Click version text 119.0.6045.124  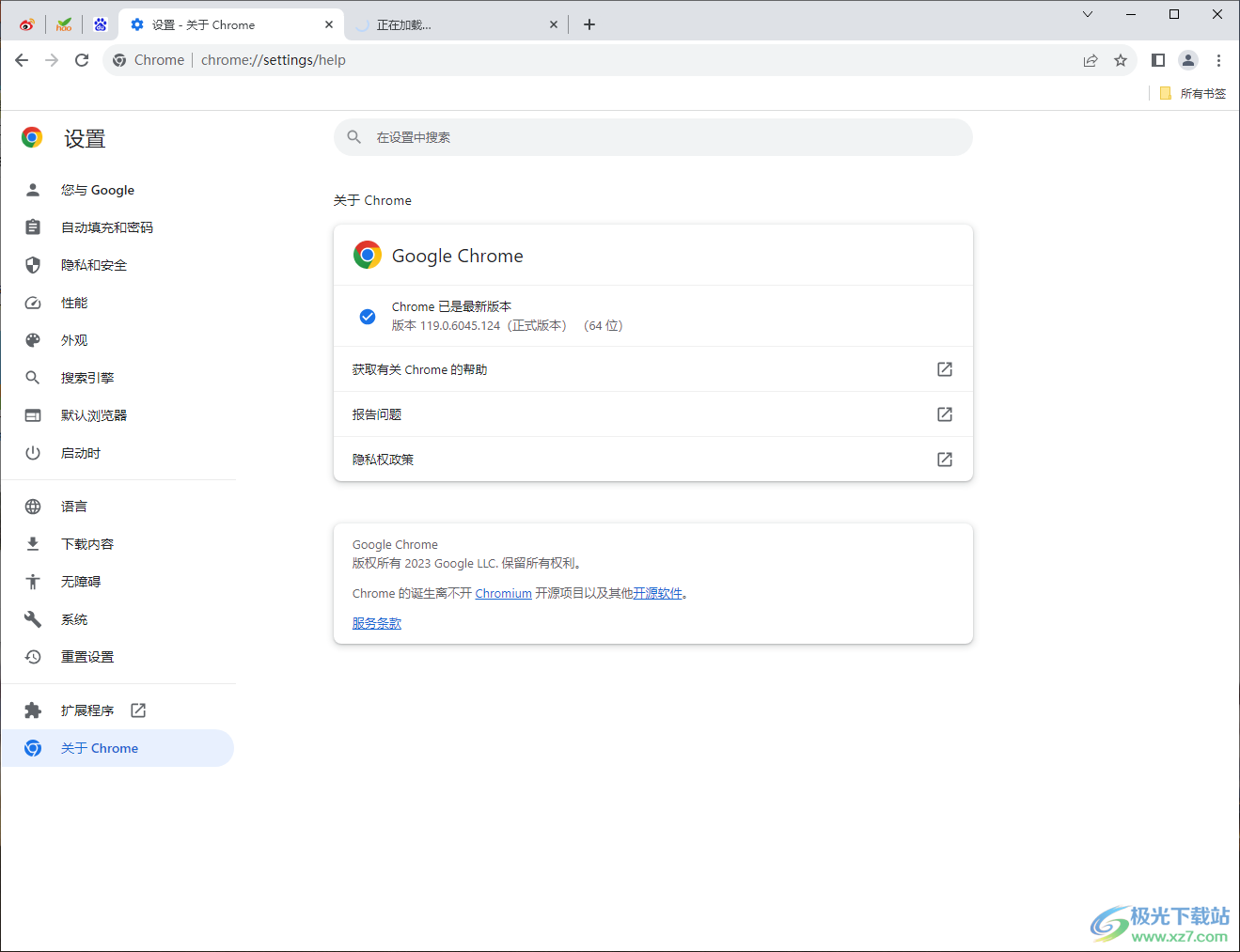click(x=460, y=326)
